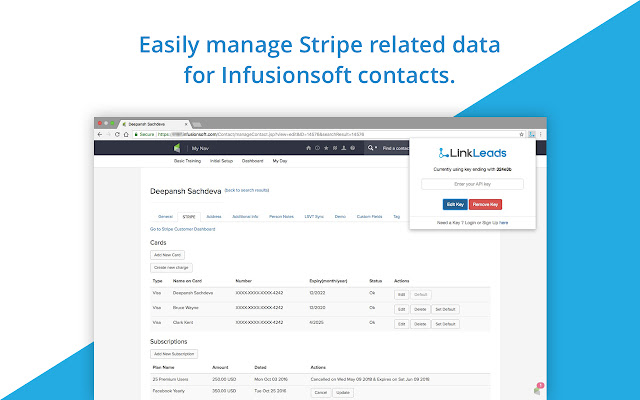Click the Remove Key button
This screenshot has height=400, width=640.
[485, 204]
